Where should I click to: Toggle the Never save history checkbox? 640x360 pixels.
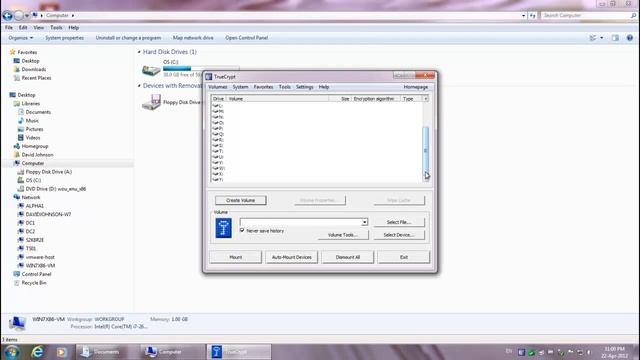point(242,231)
